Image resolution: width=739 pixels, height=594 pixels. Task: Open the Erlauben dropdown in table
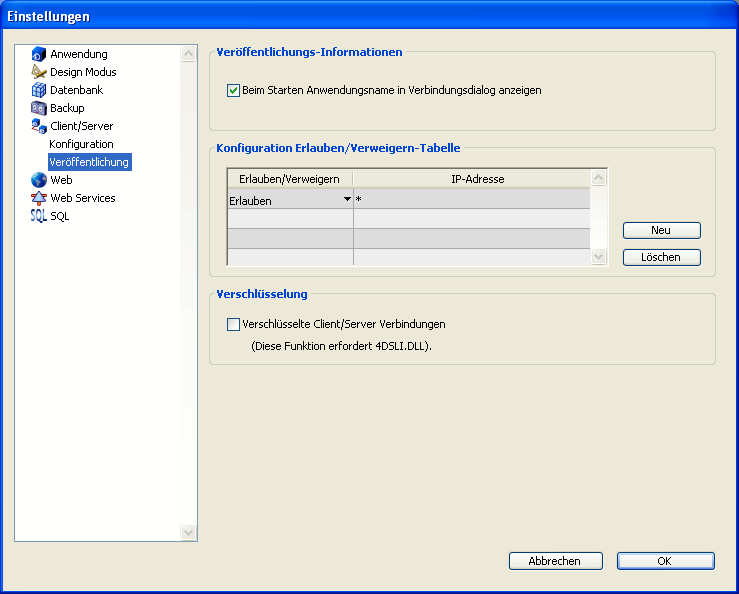point(347,200)
